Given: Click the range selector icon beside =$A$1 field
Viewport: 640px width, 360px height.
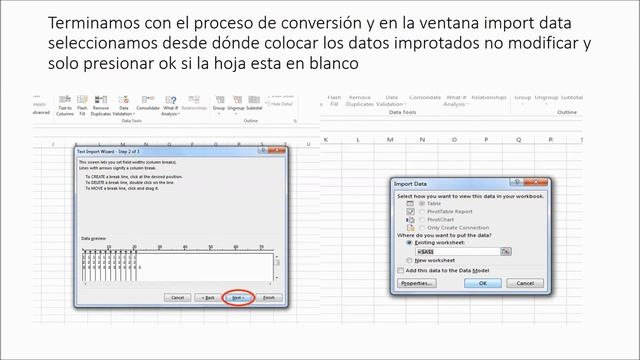Looking at the screenshot, I should coord(506,251).
